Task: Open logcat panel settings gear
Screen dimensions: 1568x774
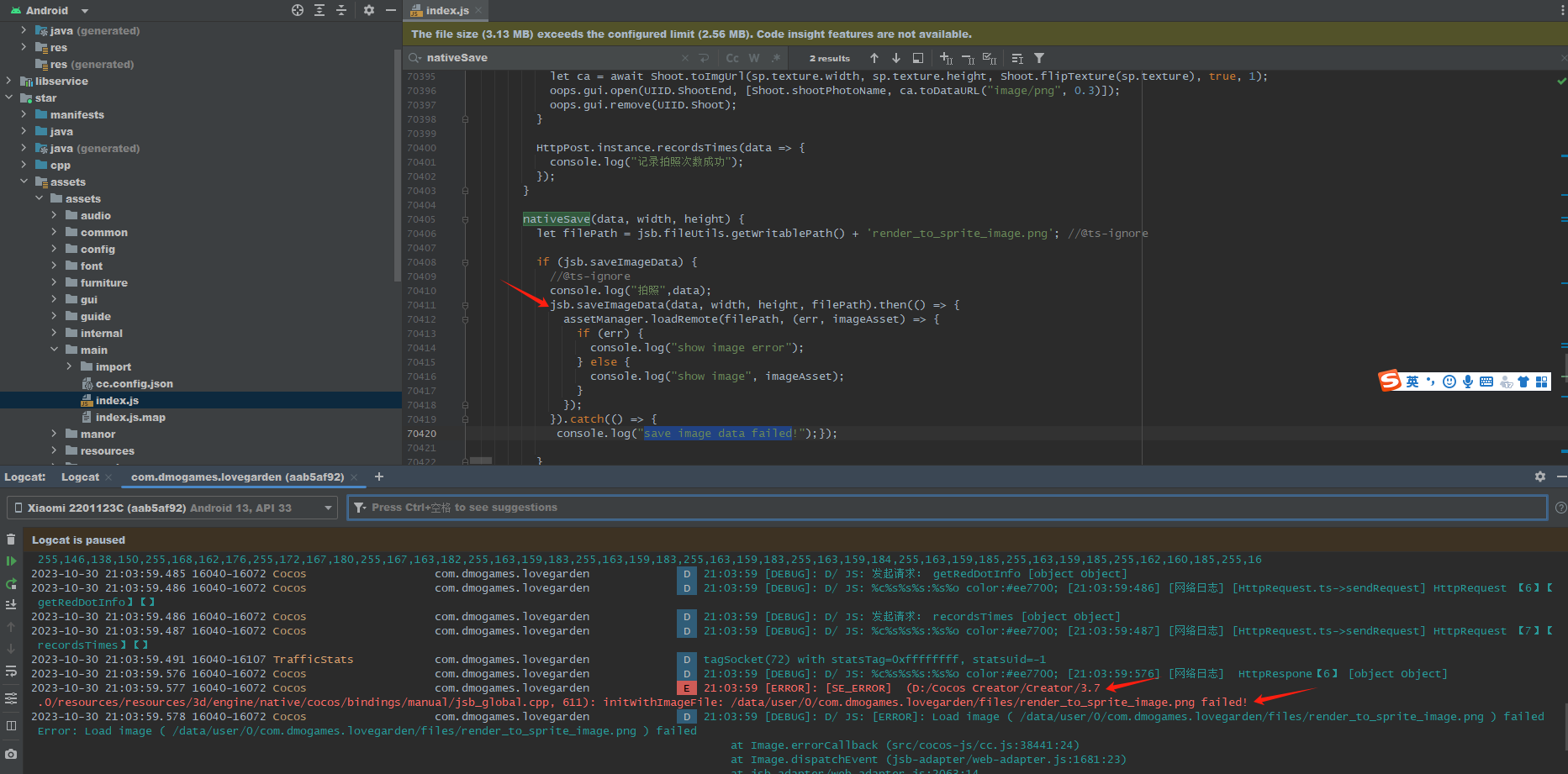Action: (1540, 477)
